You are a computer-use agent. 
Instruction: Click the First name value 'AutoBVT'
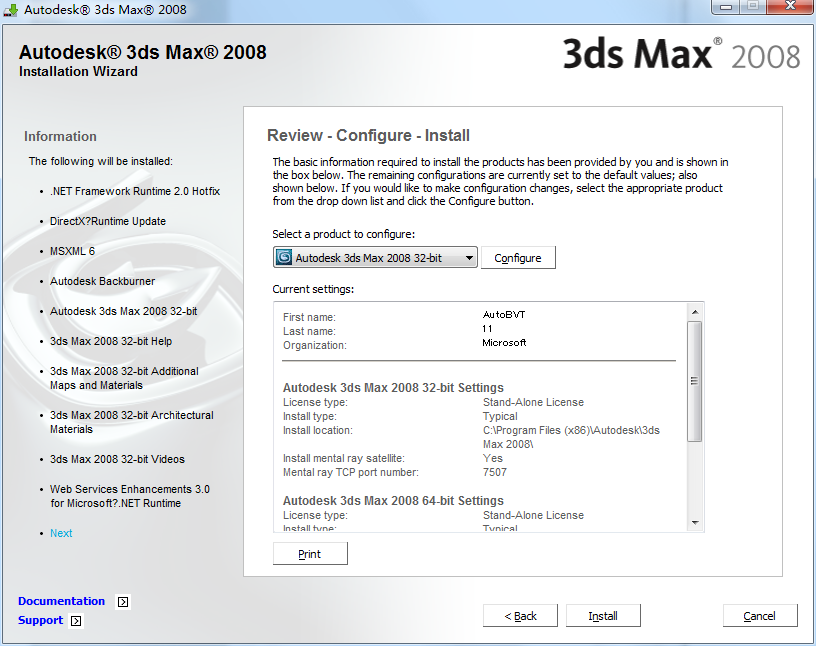pos(504,314)
